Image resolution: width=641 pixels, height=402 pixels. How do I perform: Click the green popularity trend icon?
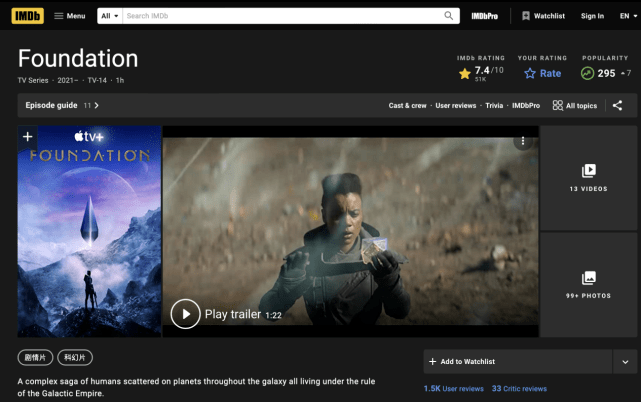[587, 74]
